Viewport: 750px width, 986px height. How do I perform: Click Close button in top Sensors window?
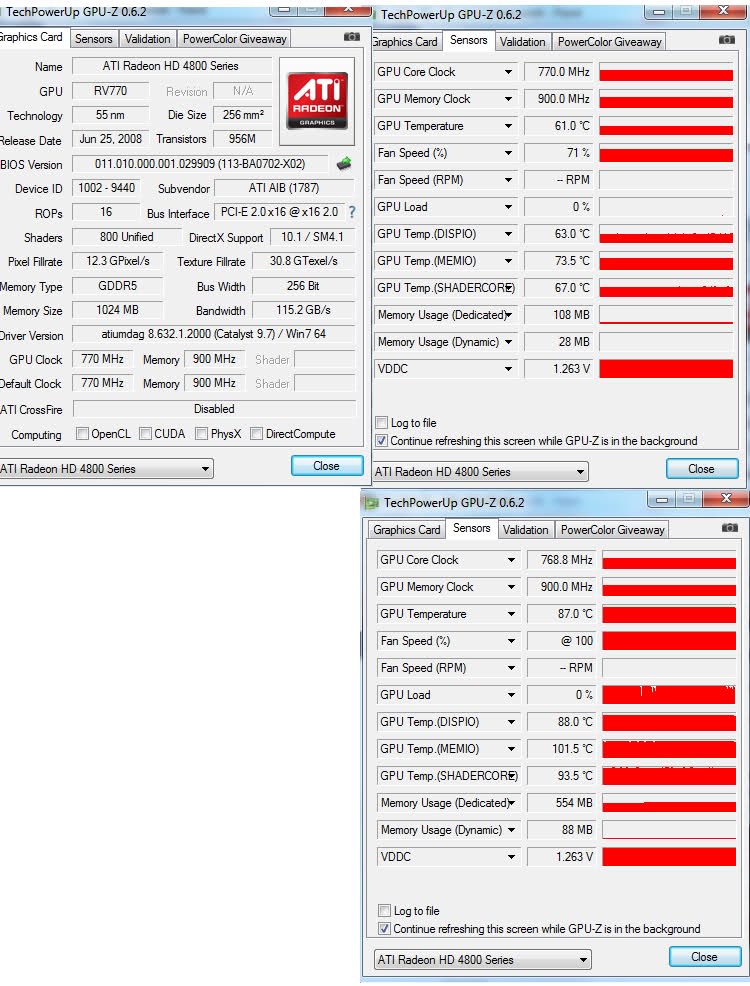tap(702, 469)
